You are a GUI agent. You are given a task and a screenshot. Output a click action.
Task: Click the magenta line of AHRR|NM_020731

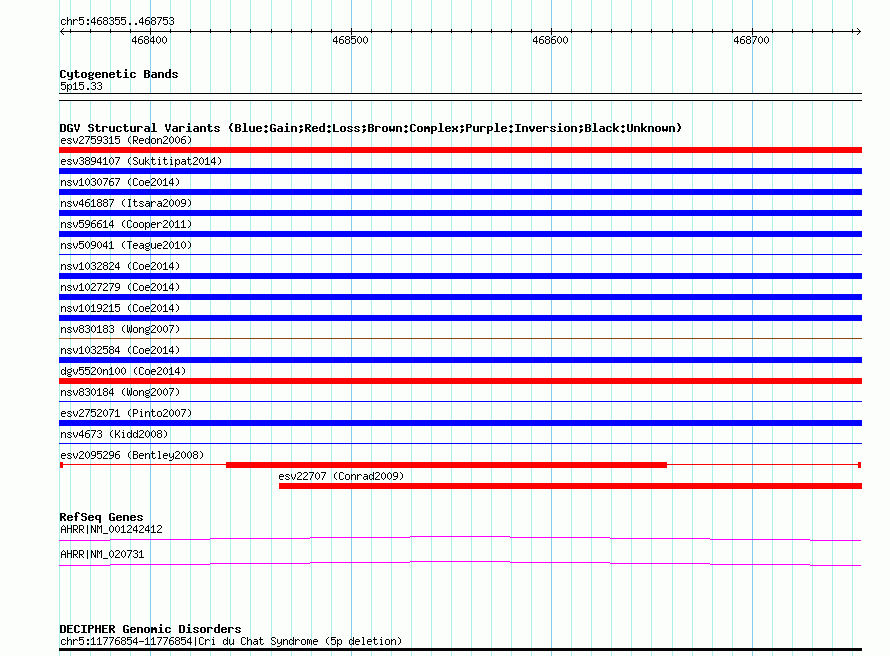(460, 563)
